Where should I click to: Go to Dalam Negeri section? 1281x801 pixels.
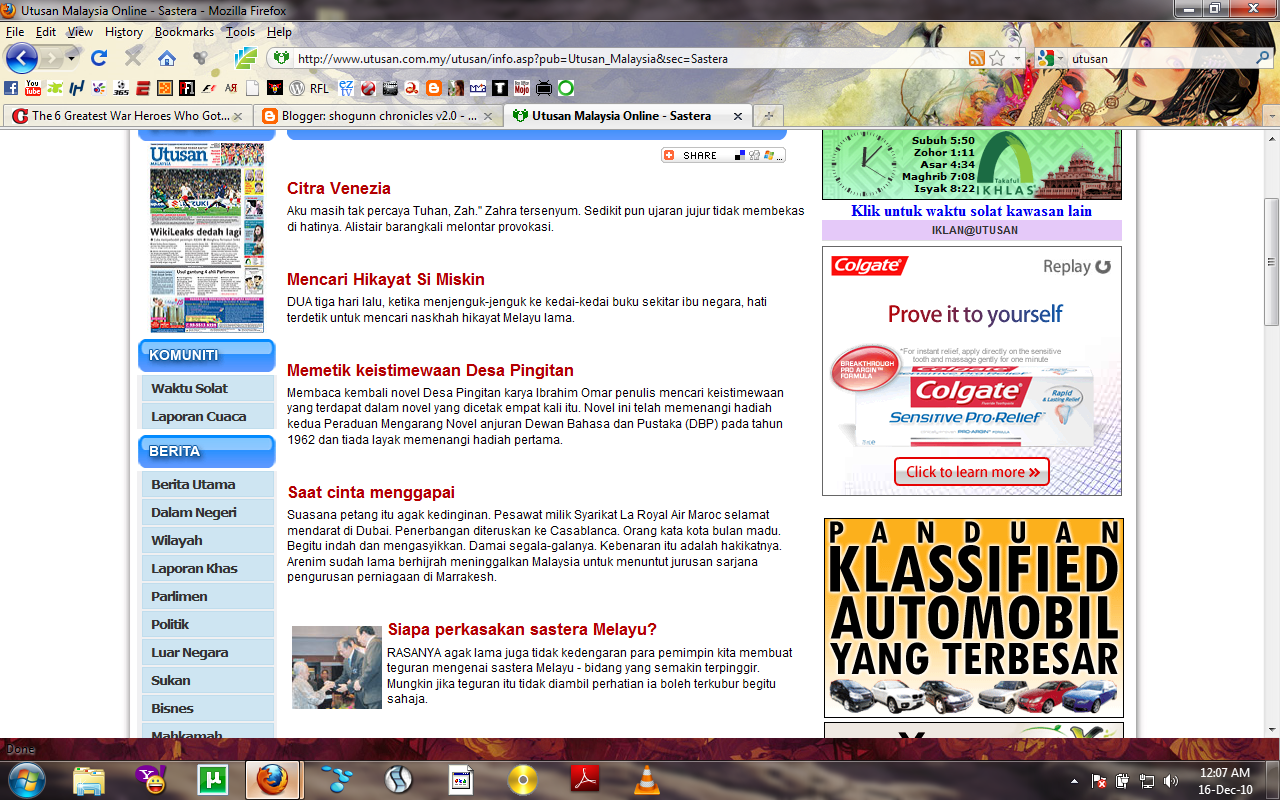coord(207,512)
